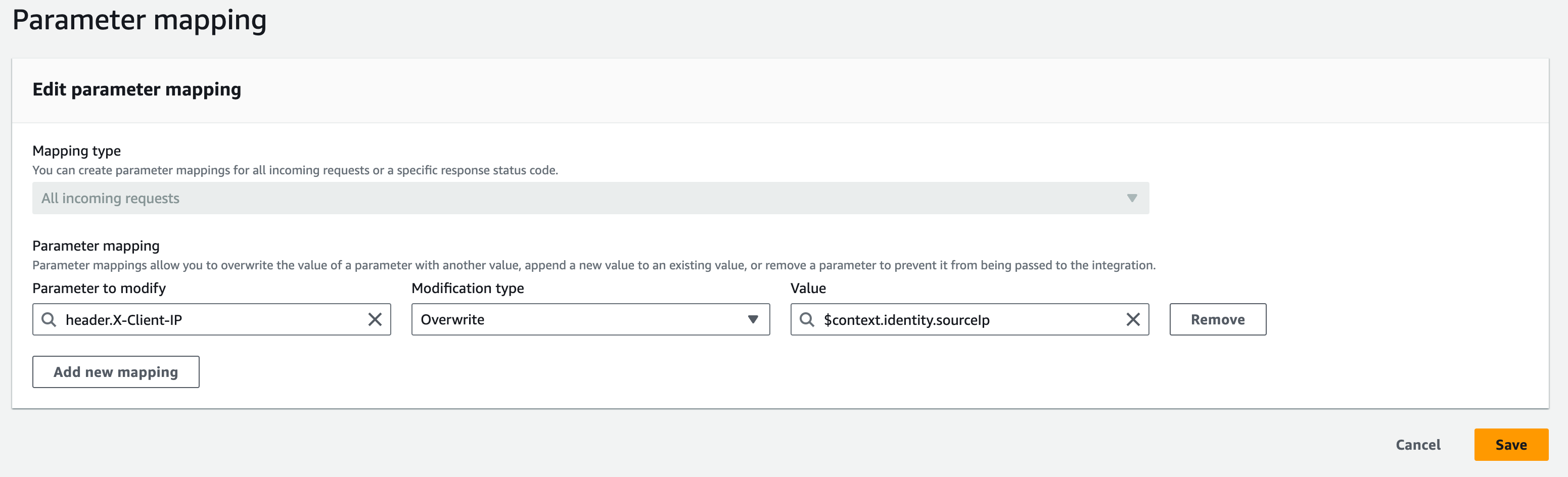The height and width of the screenshot is (477, 1568).
Task: Click the Mapping type label
Action: tap(77, 151)
